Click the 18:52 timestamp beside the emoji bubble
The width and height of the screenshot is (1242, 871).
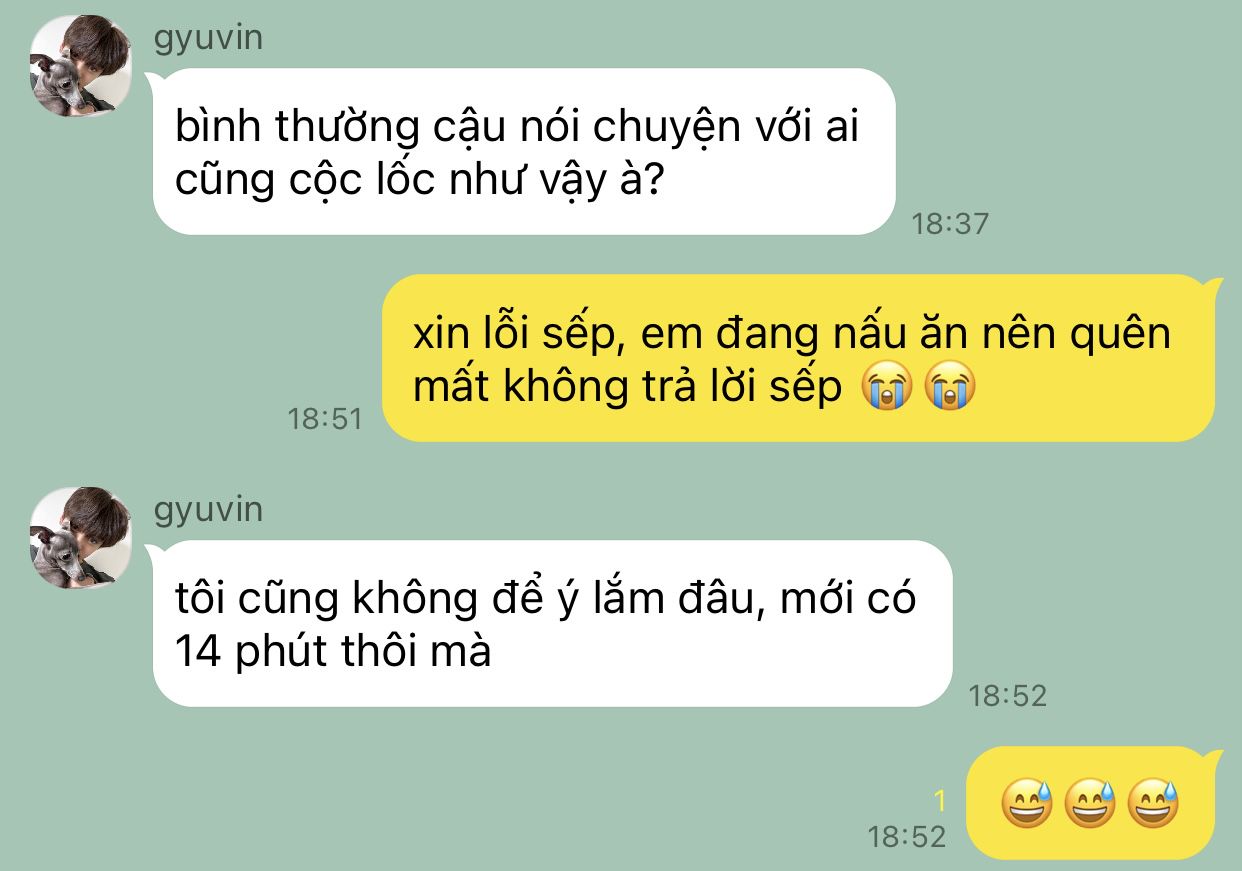click(907, 836)
